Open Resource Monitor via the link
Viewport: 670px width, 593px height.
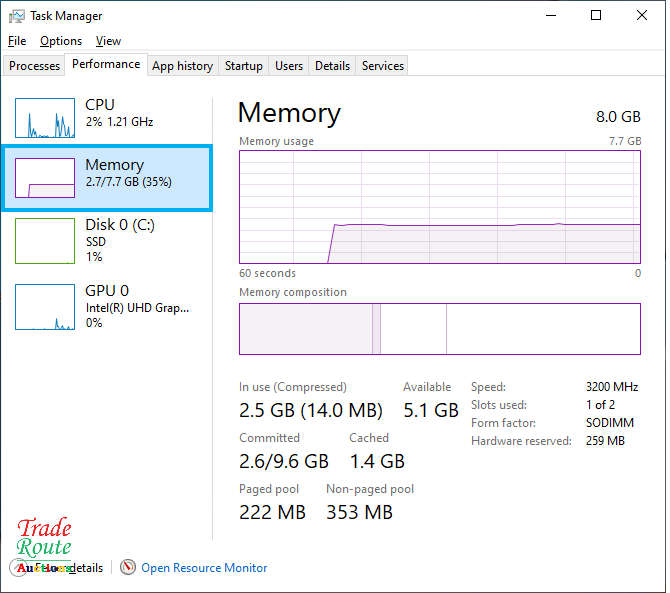(204, 568)
